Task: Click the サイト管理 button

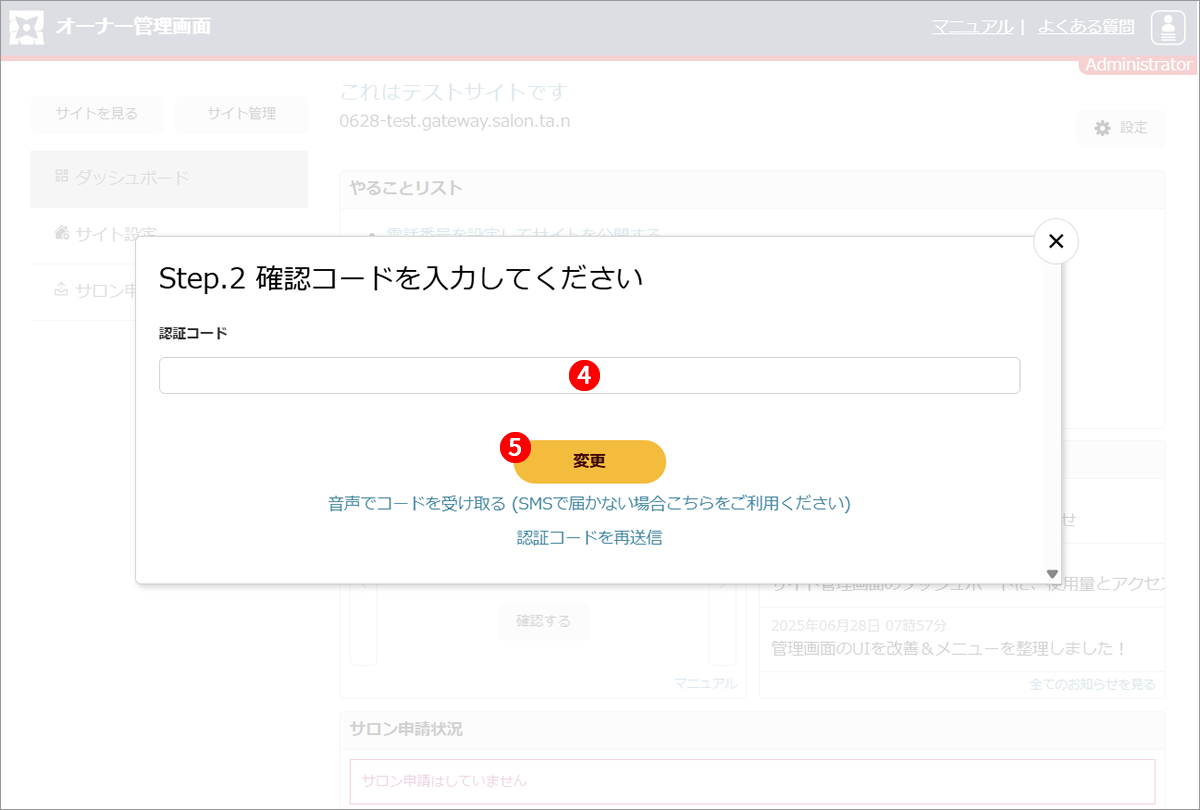Action: coord(241,113)
